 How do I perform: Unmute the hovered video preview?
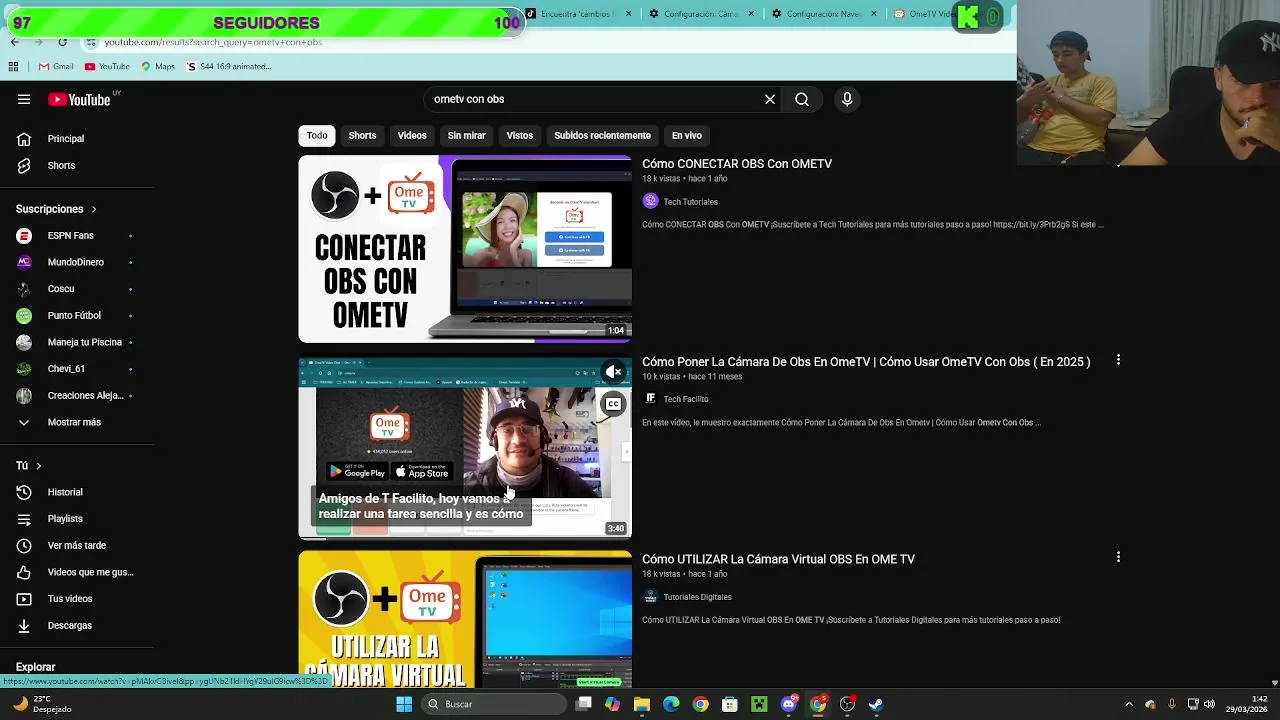[613, 372]
